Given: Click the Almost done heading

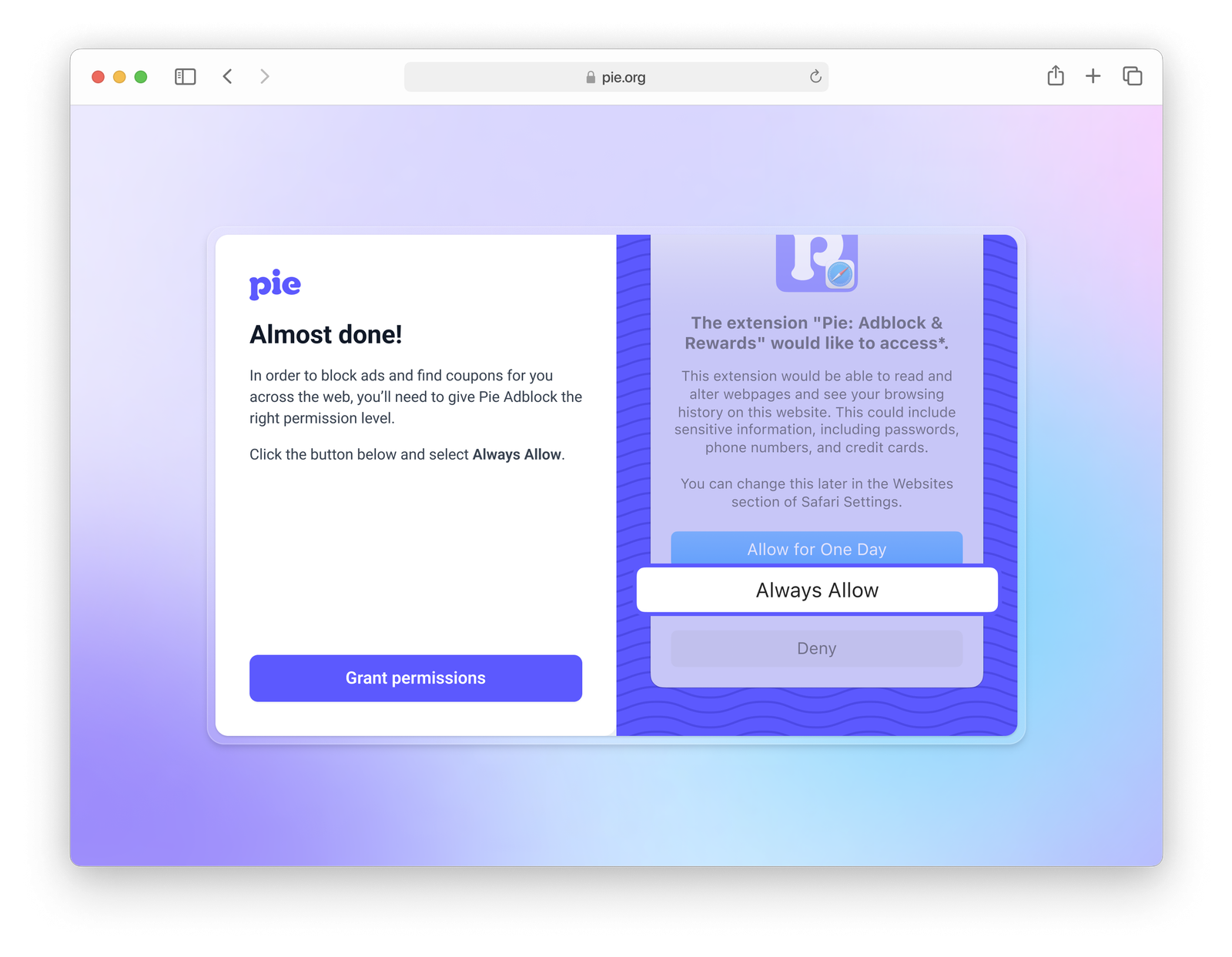Looking at the screenshot, I should 326,335.
